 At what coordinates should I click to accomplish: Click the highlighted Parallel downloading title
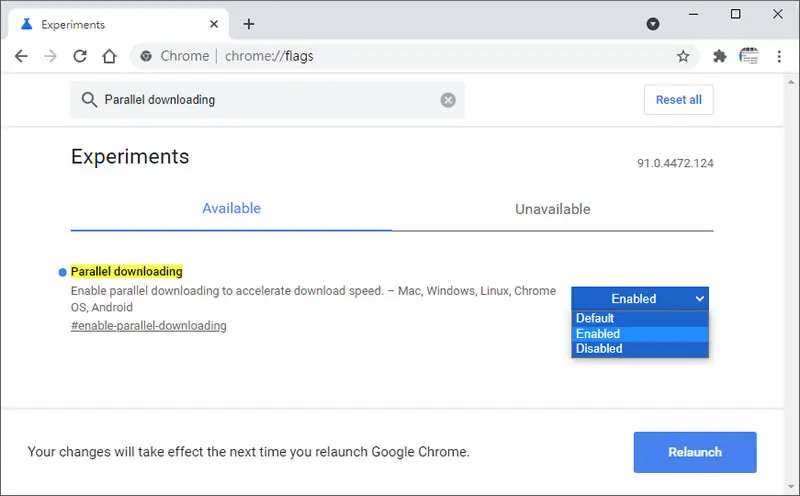click(x=127, y=271)
